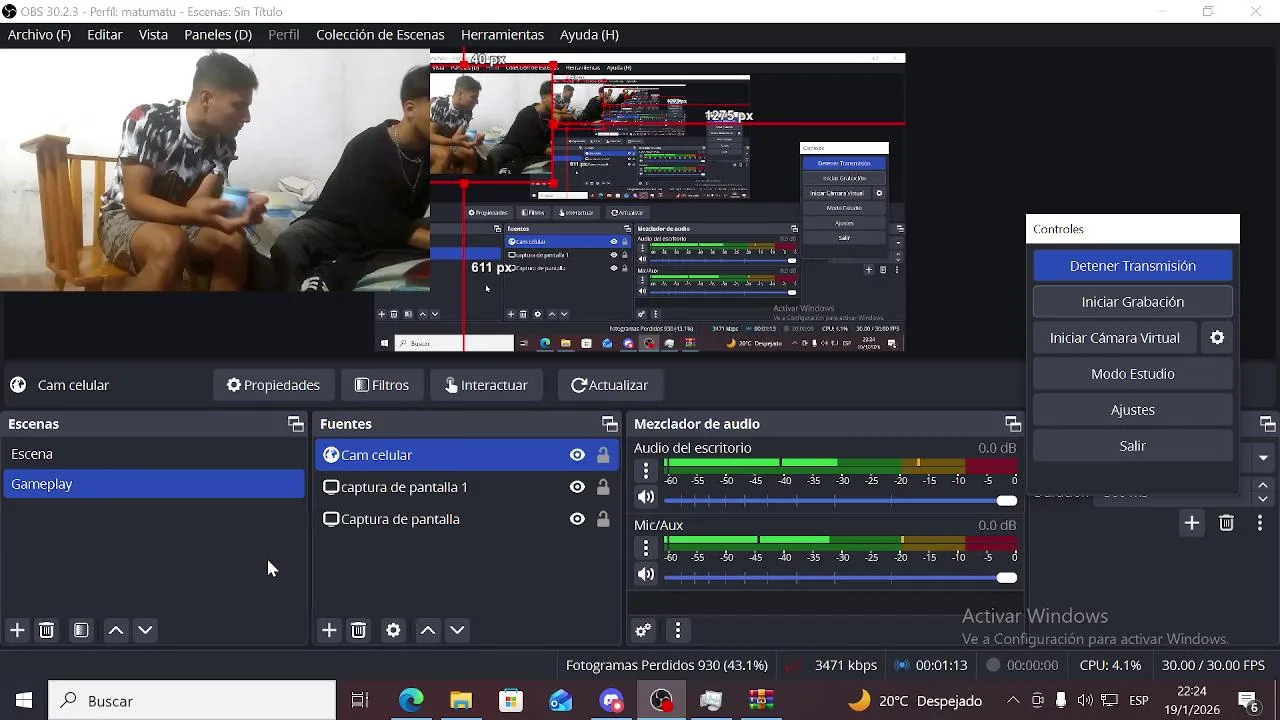Mute Audio del escritorio speaker icon
This screenshot has width=1280, height=720.
point(646,497)
